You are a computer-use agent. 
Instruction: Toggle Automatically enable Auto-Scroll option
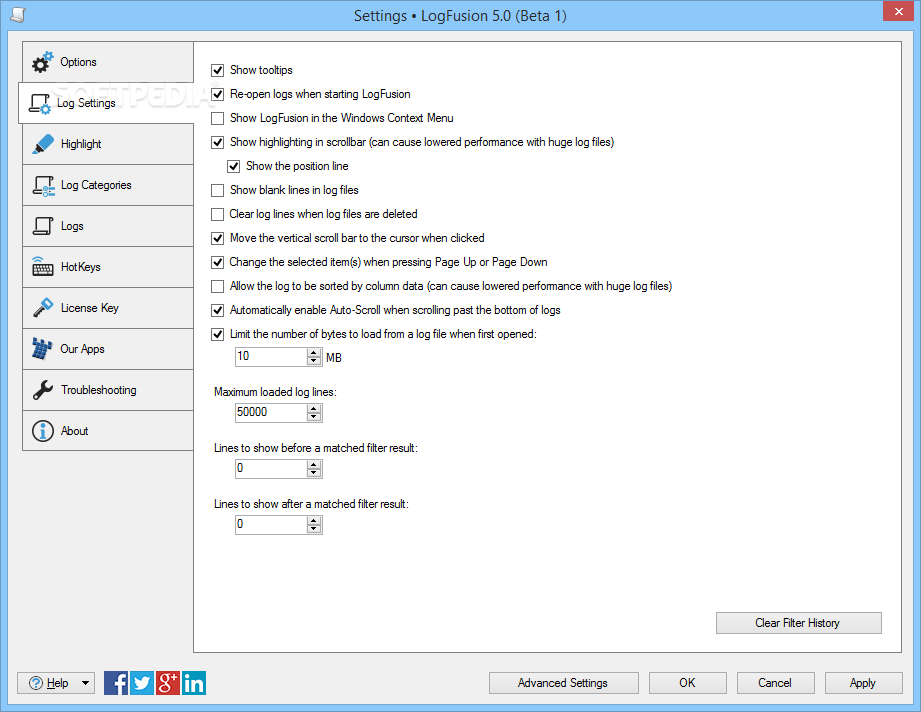[217, 311]
